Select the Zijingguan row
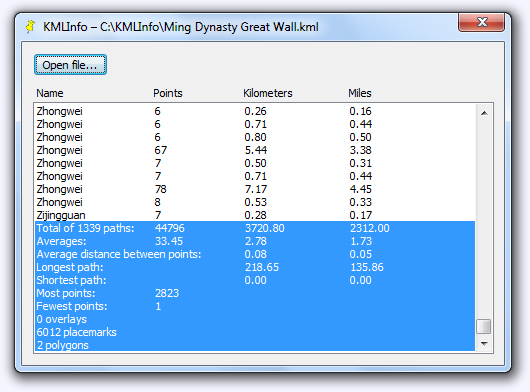530x392 pixels. [255, 215]
